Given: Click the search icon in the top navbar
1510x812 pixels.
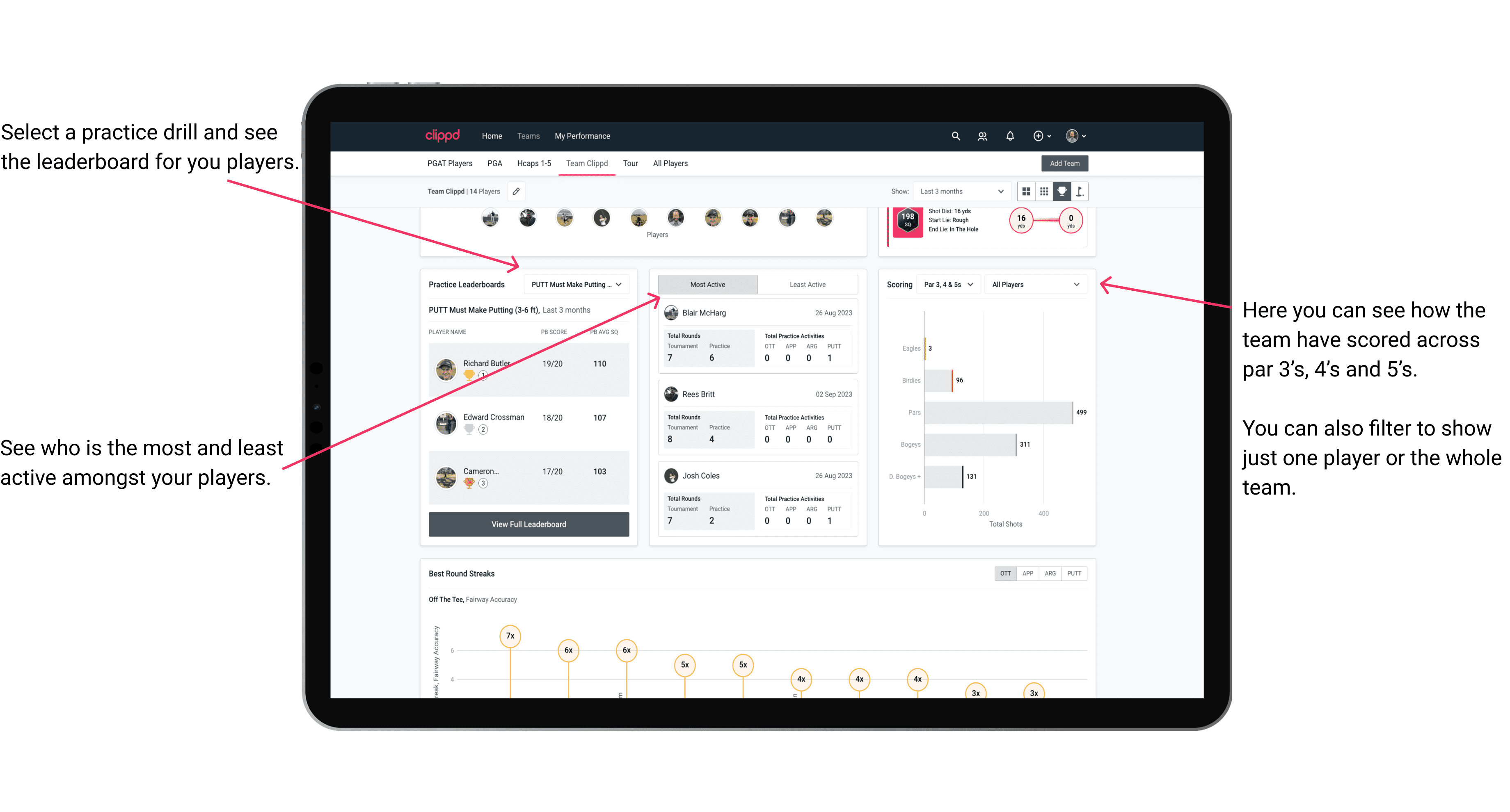Looking at the screenshot, I should pos(955,137).
